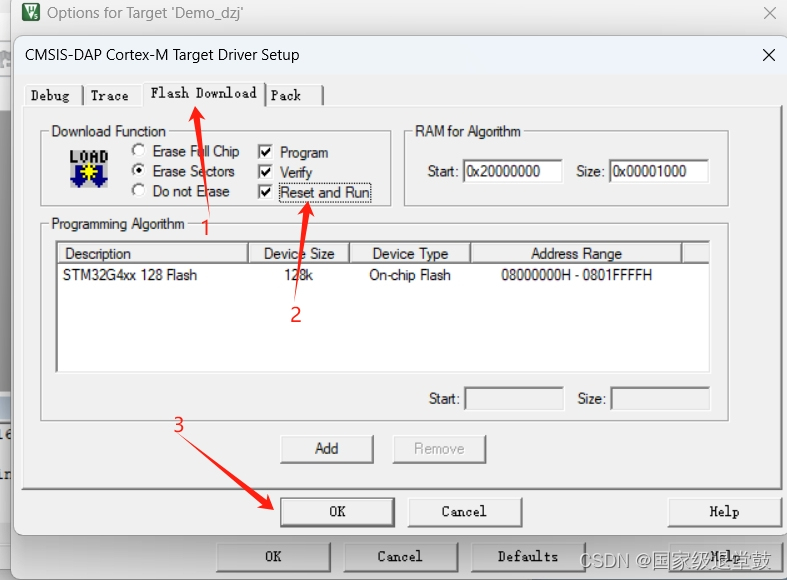
Task: Toggle the Reset and Run checkbox
Action: [265, 192]
